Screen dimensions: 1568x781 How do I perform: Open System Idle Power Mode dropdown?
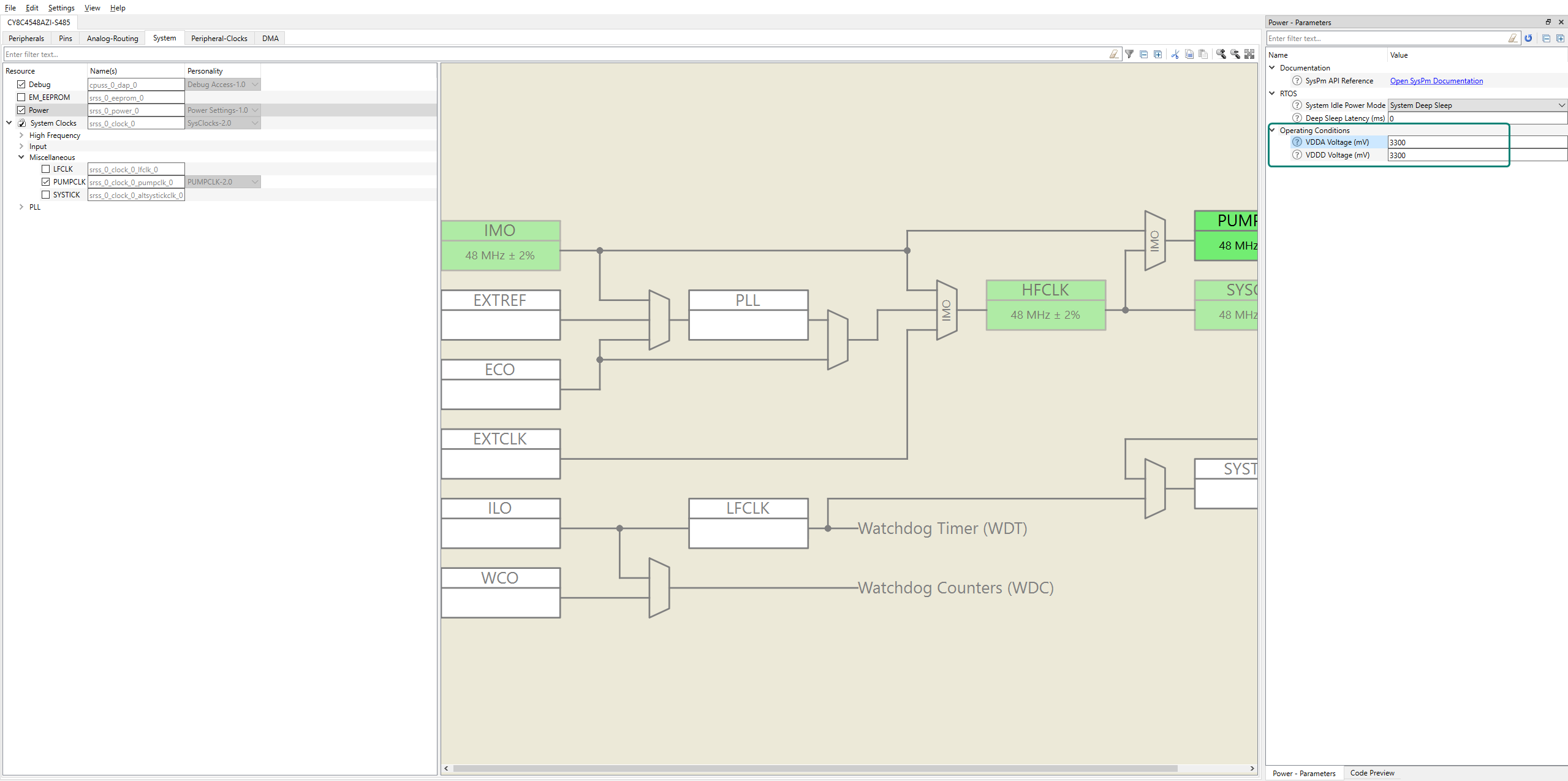point(1477,105)
